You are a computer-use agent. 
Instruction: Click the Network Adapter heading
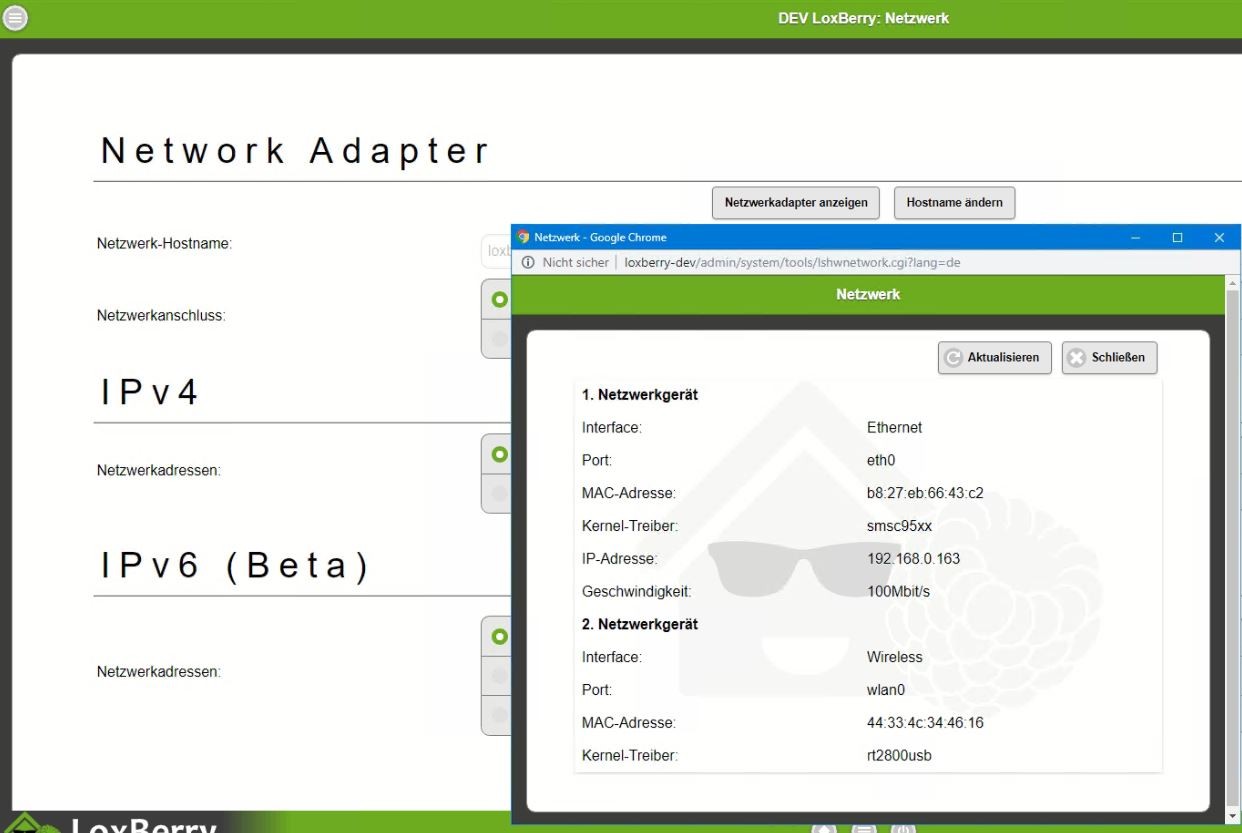[x=295, y=151]
